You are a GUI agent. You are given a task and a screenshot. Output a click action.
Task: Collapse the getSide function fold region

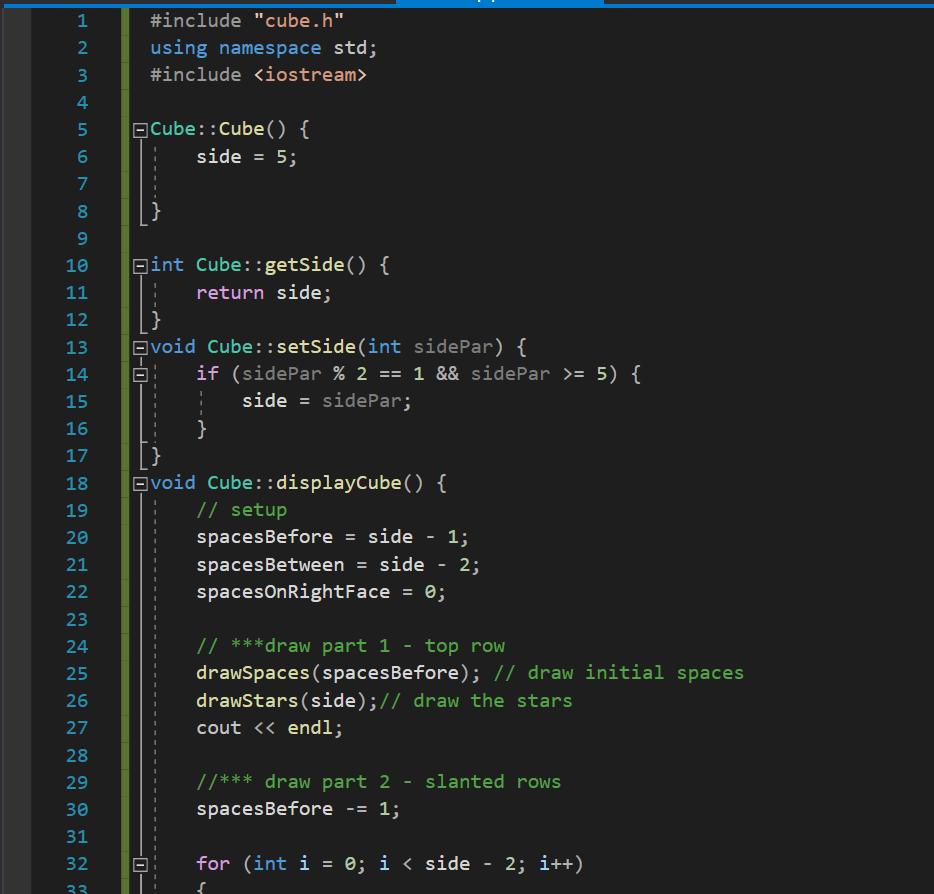140,264
